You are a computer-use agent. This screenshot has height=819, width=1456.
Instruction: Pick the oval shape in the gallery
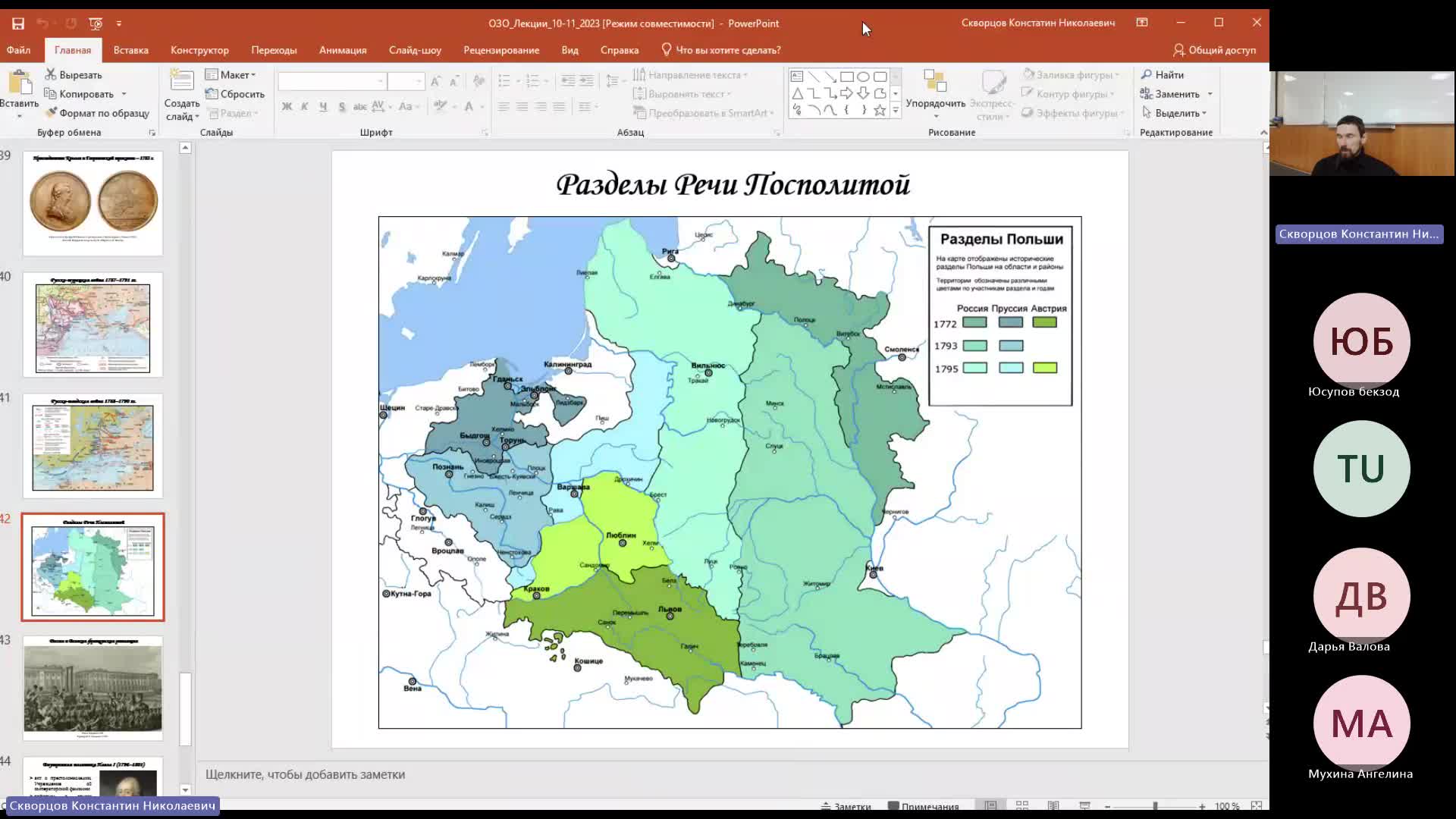point(863,77)
